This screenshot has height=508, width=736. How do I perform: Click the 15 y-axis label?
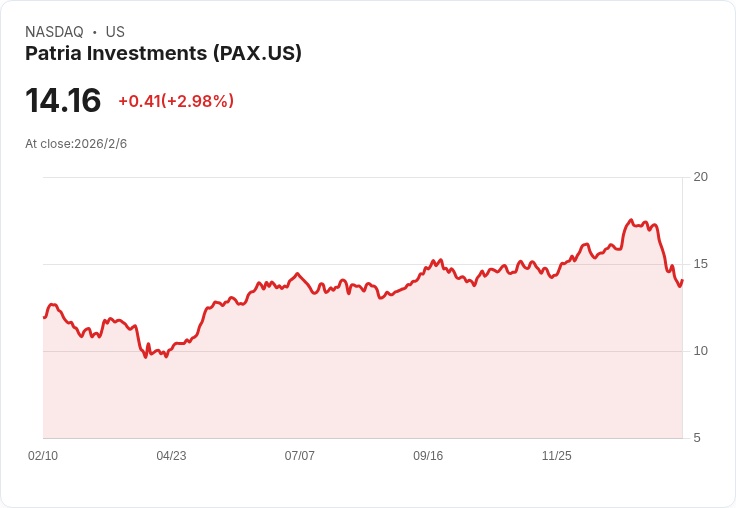700,264
